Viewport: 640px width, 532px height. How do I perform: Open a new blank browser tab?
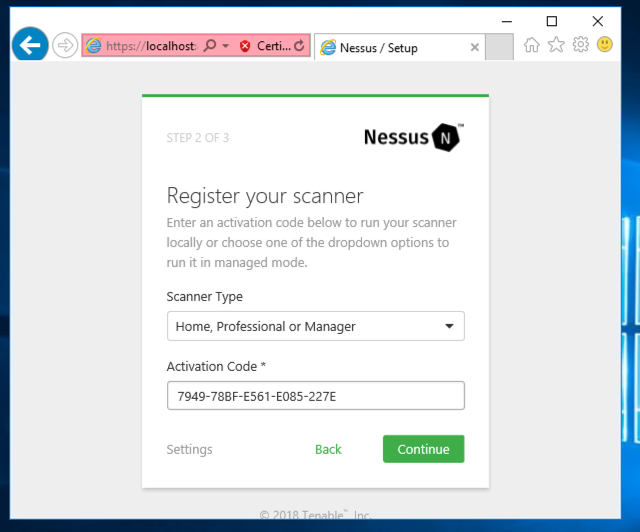[x=499, y=47]
